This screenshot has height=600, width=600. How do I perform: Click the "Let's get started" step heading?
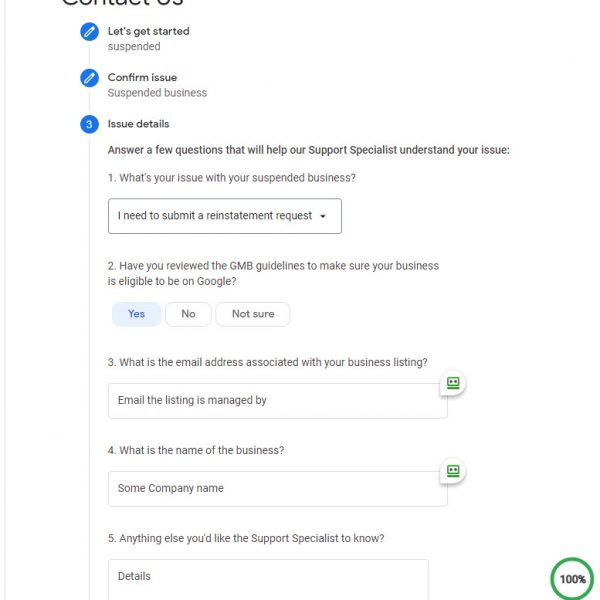tap(148, 31)
